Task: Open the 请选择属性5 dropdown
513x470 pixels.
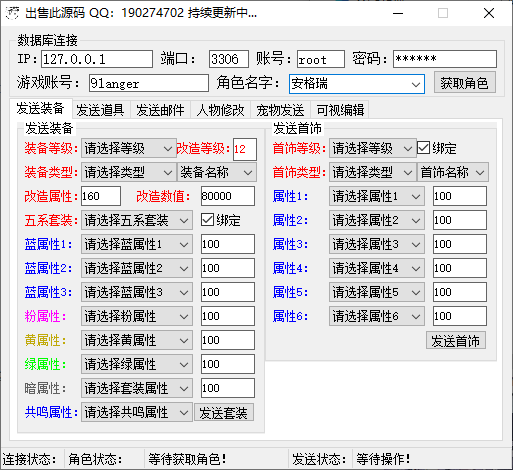Action: 377,292
